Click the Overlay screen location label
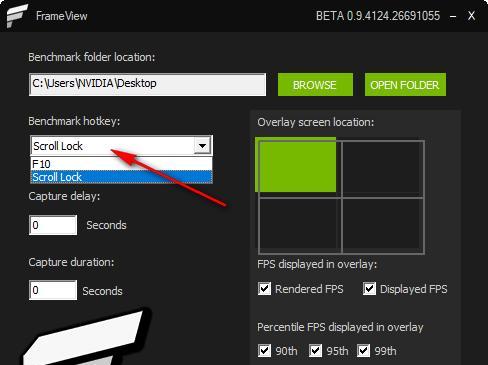Viewport: 488px width, 365px height. pos(316,122)
